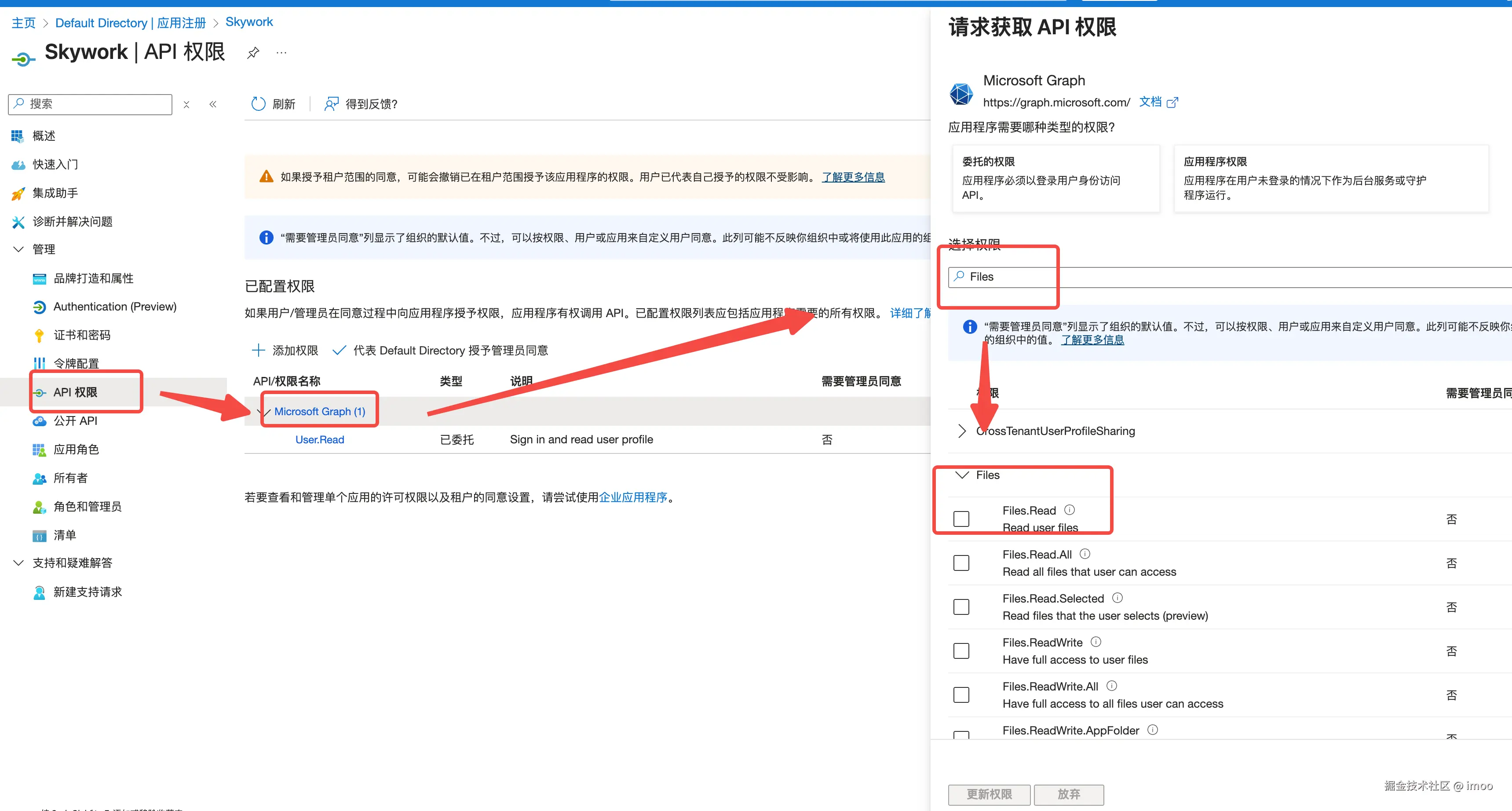1512x811 pixels.
Task: Click the 集成助手 rocket icon
Action: click(x=18, y=193)
